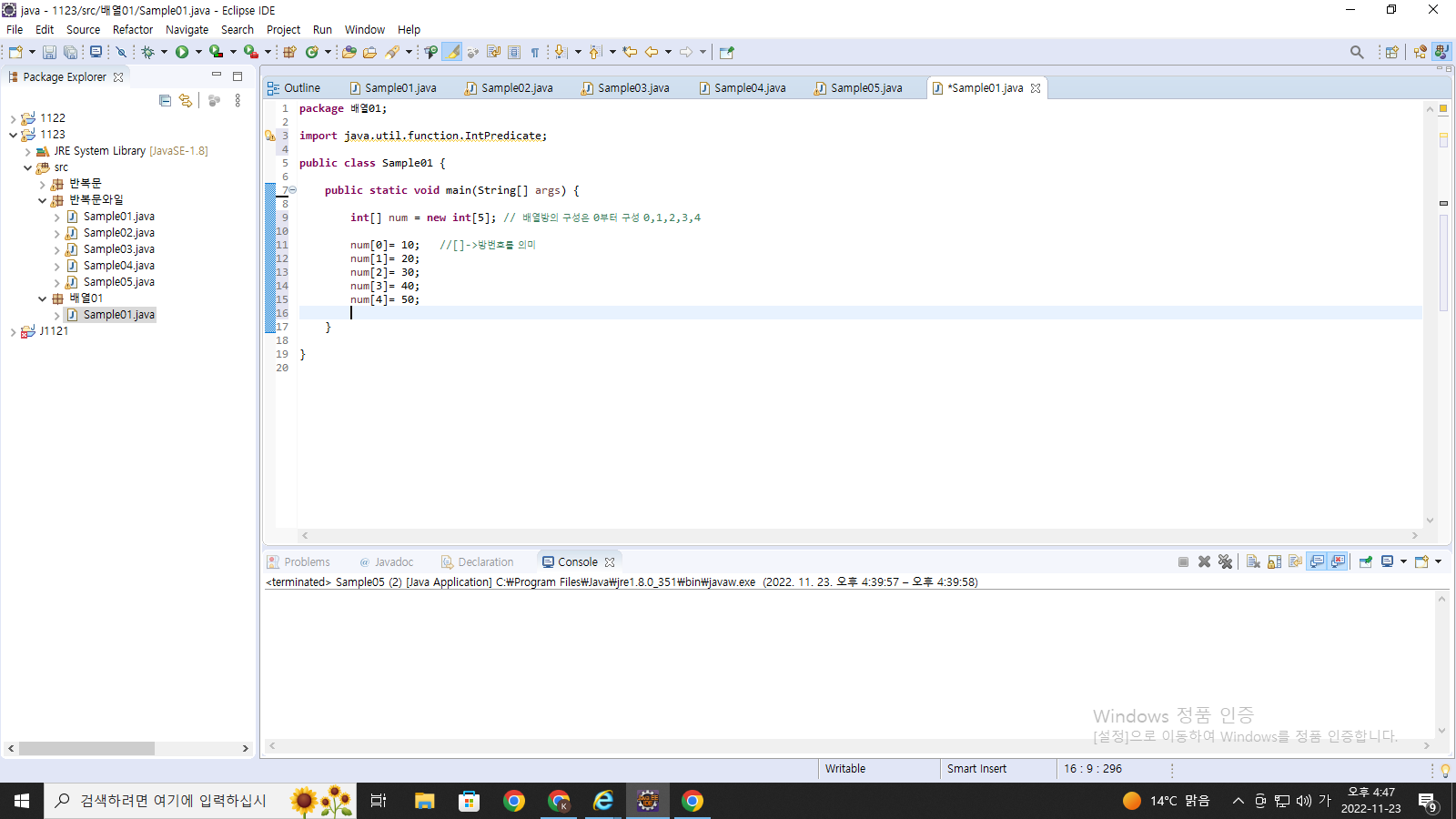Collapse main method fold marker

pos(293,190)
